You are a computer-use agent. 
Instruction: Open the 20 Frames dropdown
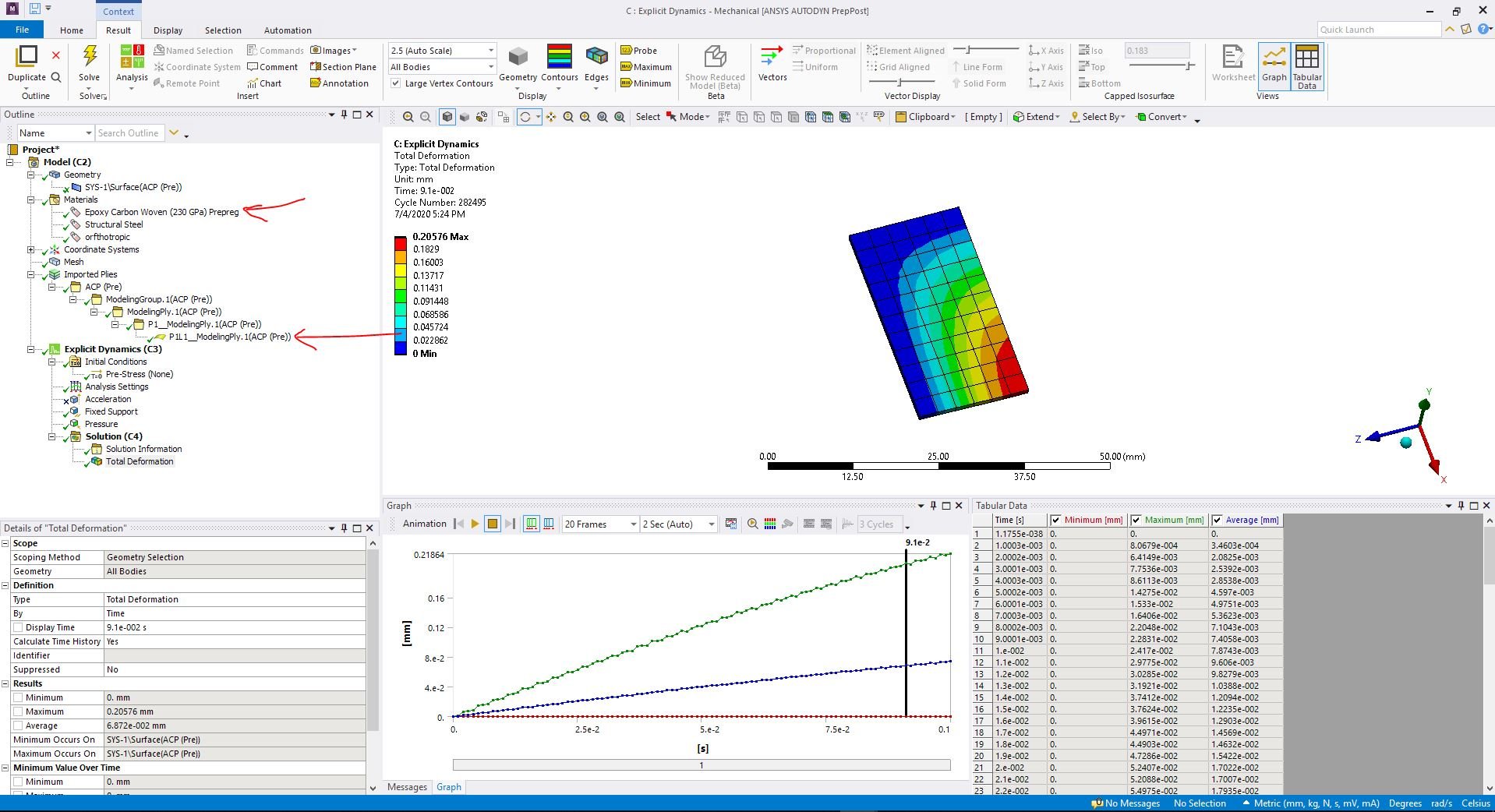pyautogui.click(x=600, y=524)
